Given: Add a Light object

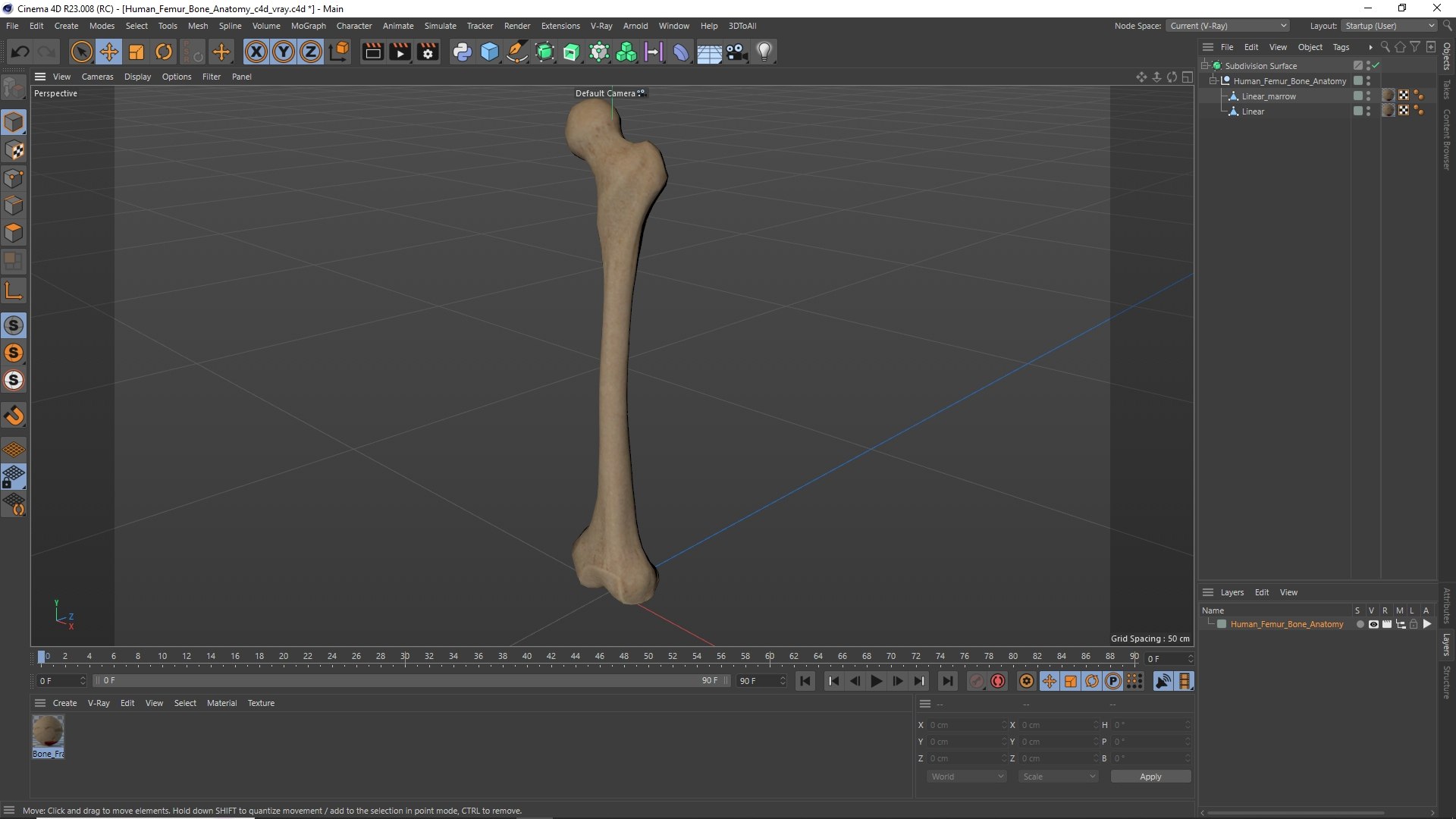Looking at the screenshot, I should (764, 52).
